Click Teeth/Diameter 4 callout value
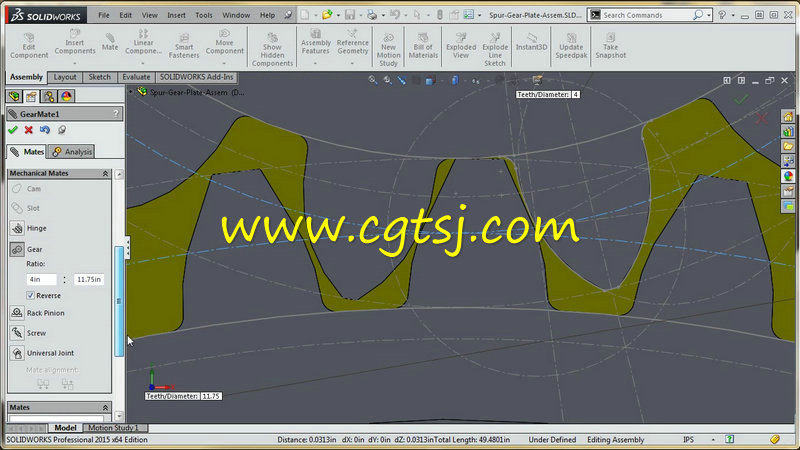This screenshot has width=800, height=450. [576, 94]
